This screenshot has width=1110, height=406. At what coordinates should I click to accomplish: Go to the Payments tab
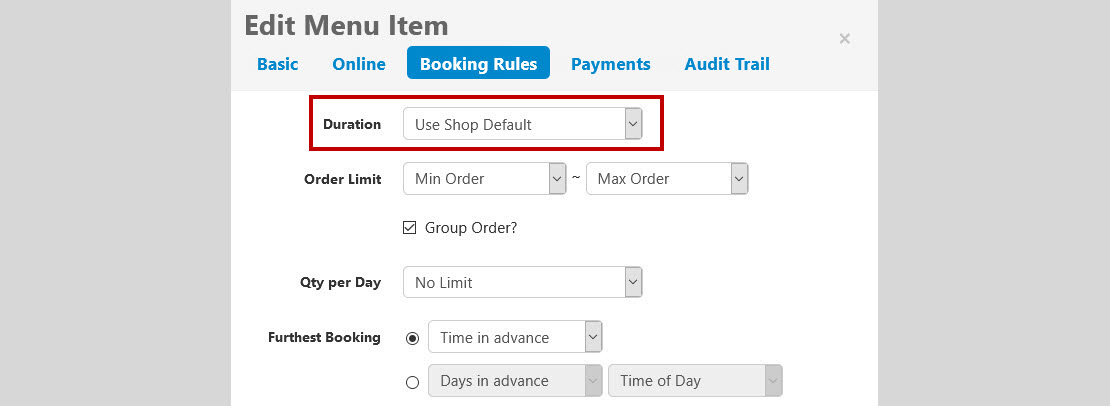point(610,64)
